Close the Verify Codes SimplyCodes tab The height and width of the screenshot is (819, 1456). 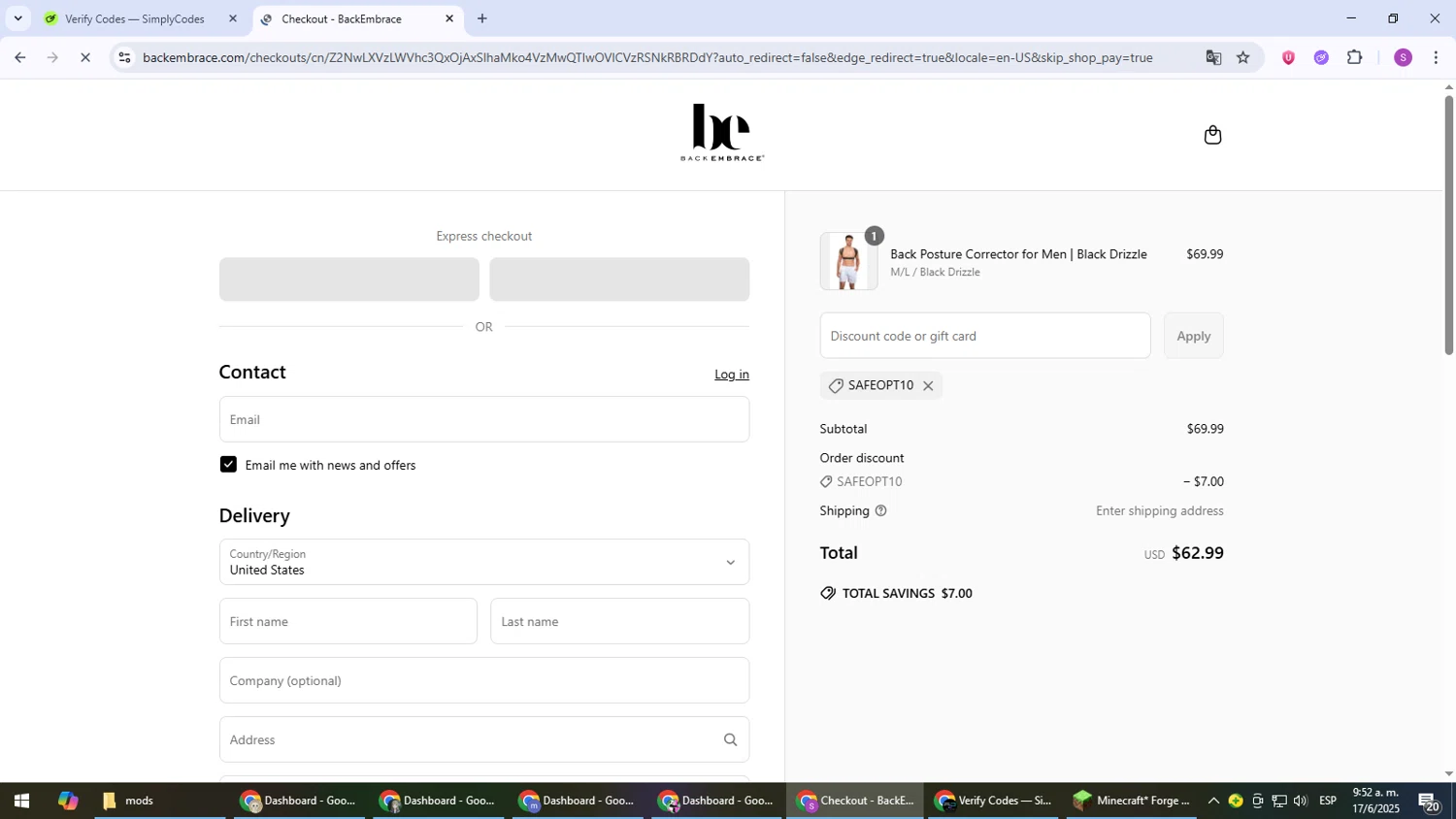tap(232, 18)
